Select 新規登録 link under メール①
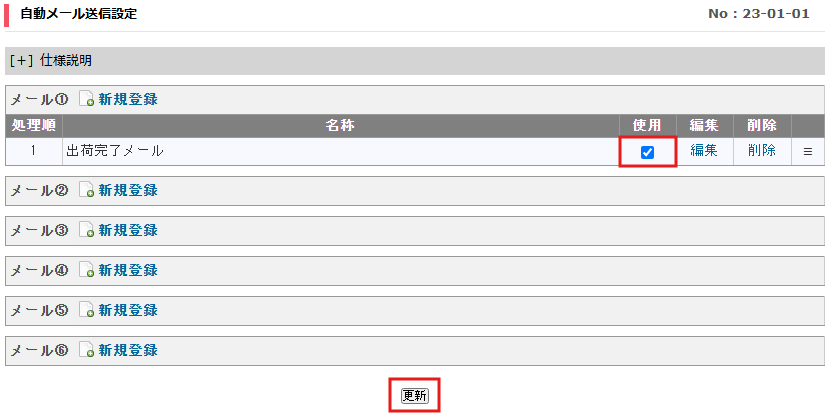The image size is (831, 413). pyautogui.click(x=128, y=99)
